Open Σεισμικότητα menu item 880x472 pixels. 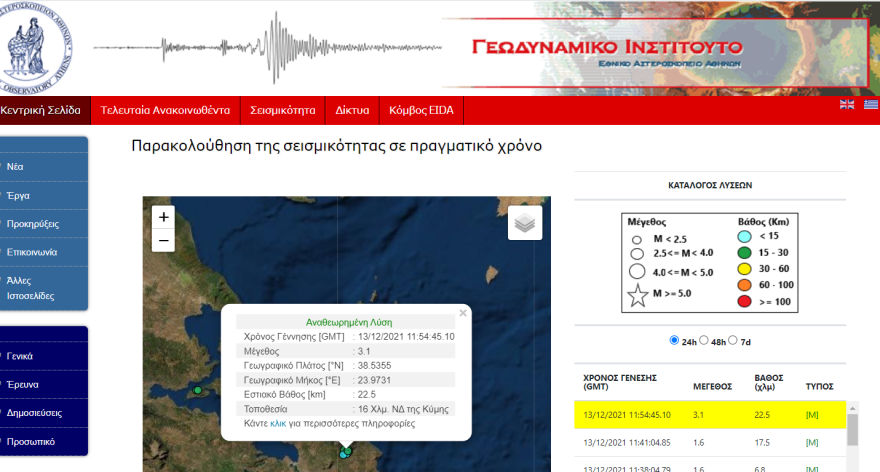pos(282,111)
